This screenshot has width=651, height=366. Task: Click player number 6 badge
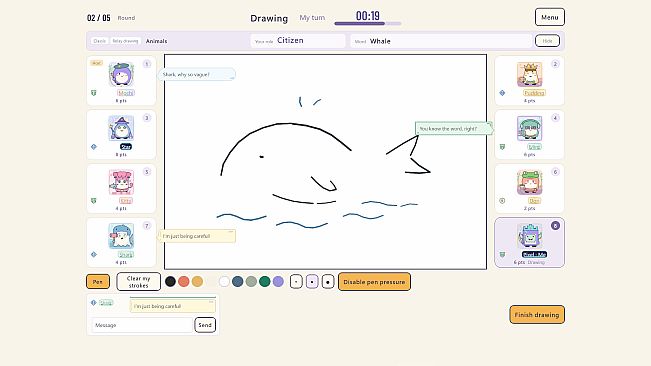555,172
